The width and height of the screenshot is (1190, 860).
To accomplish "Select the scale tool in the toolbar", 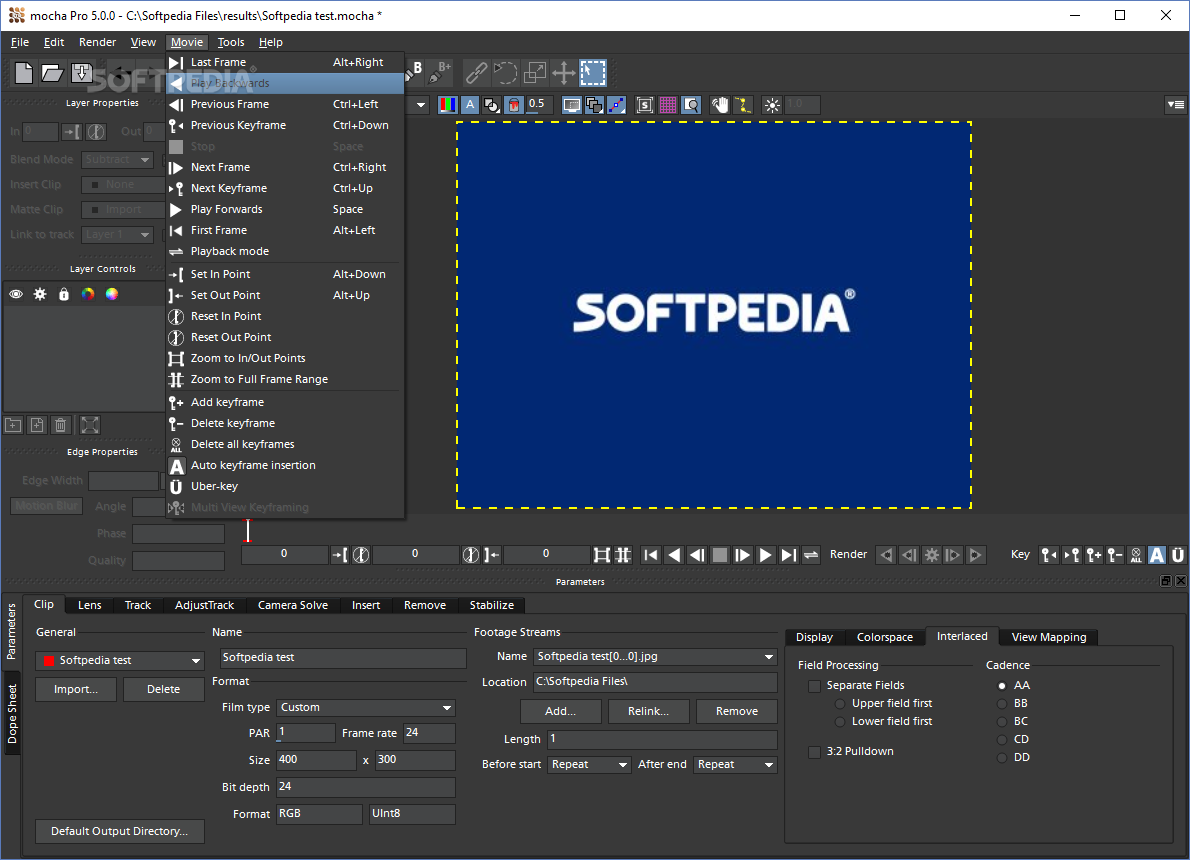I will 535,72.
